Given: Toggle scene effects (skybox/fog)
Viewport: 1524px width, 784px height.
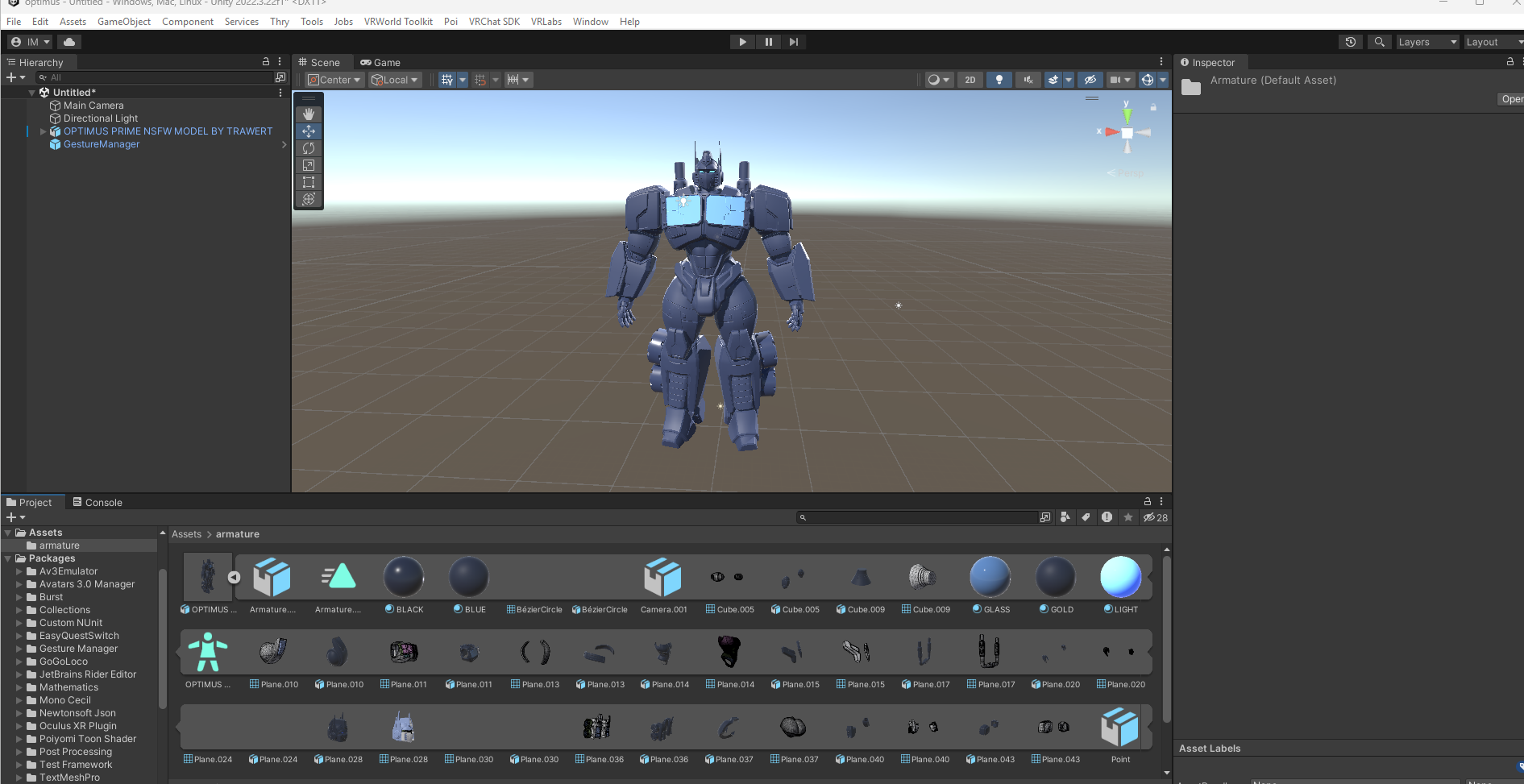Looking at the screenshot, I should [1053, 80].
